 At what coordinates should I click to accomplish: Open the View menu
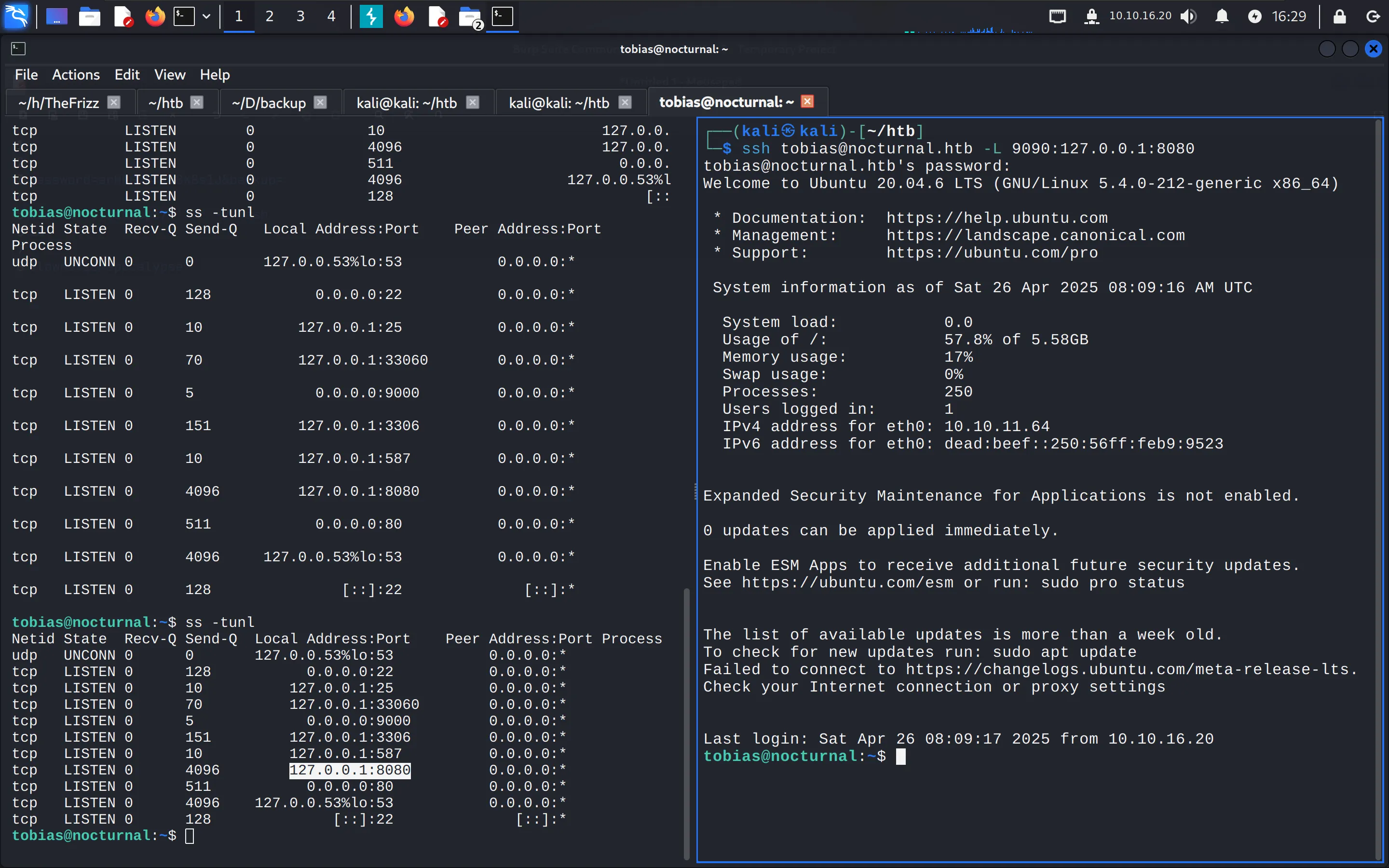[x=170, y=75]
